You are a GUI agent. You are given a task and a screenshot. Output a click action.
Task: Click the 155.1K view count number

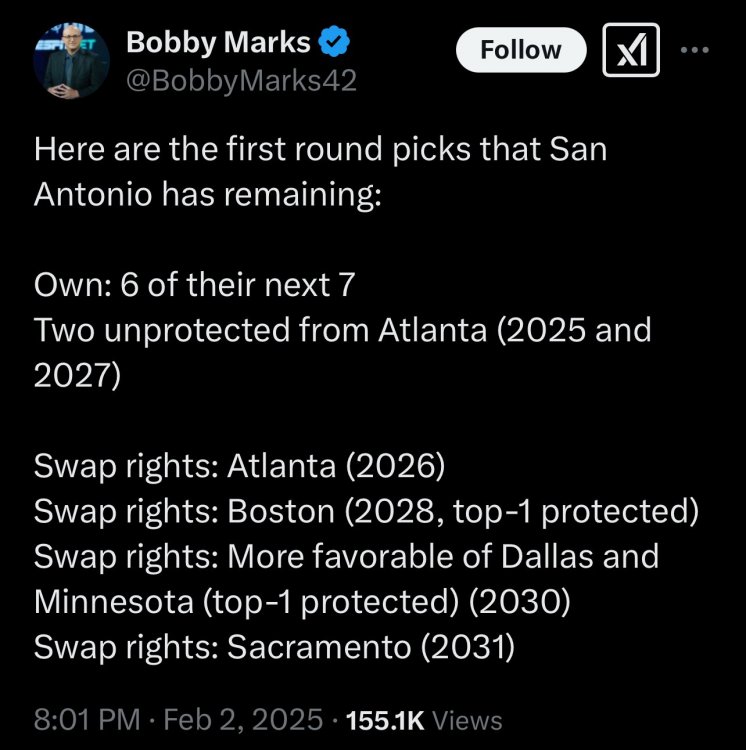[383, 720]
